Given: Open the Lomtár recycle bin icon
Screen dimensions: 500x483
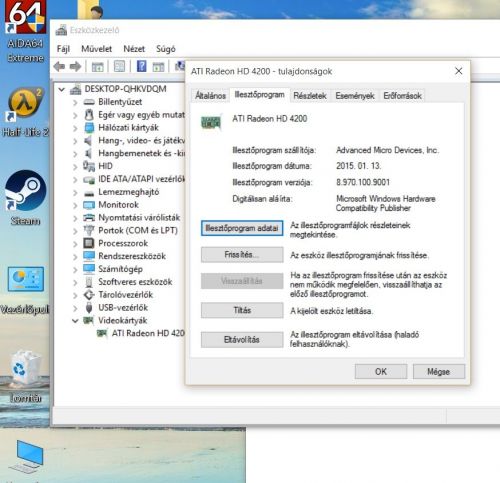Looking at the screenshot, I should click(x=25, y=377).
